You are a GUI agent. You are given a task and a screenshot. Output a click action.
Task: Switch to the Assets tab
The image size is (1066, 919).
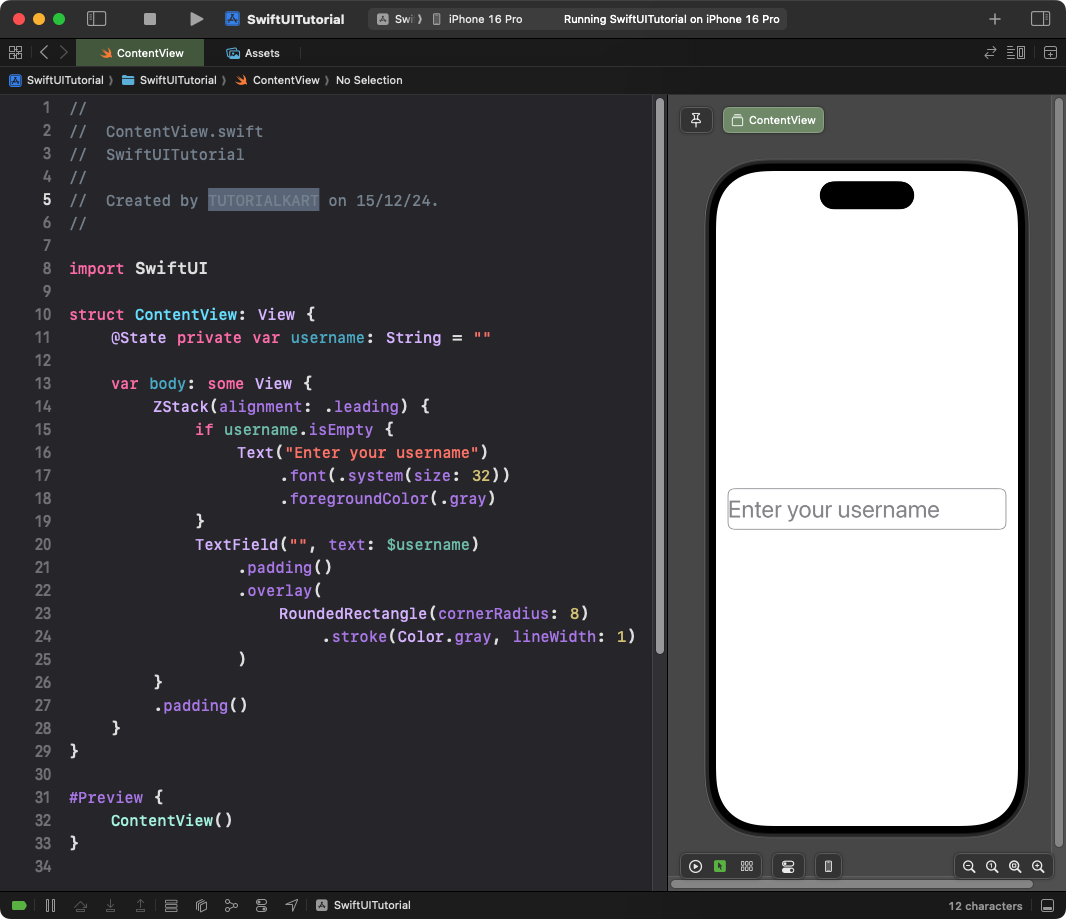[253, 52]
